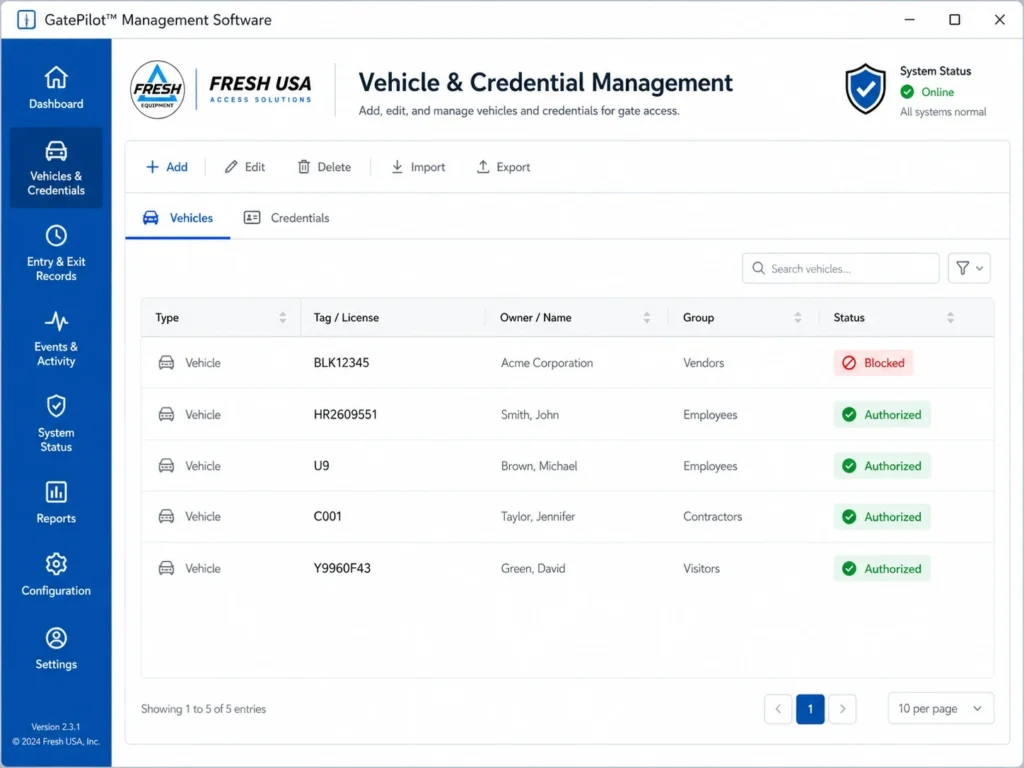Select tag U9
This screenshot has width=1024, height=768.
pos(321,466)
